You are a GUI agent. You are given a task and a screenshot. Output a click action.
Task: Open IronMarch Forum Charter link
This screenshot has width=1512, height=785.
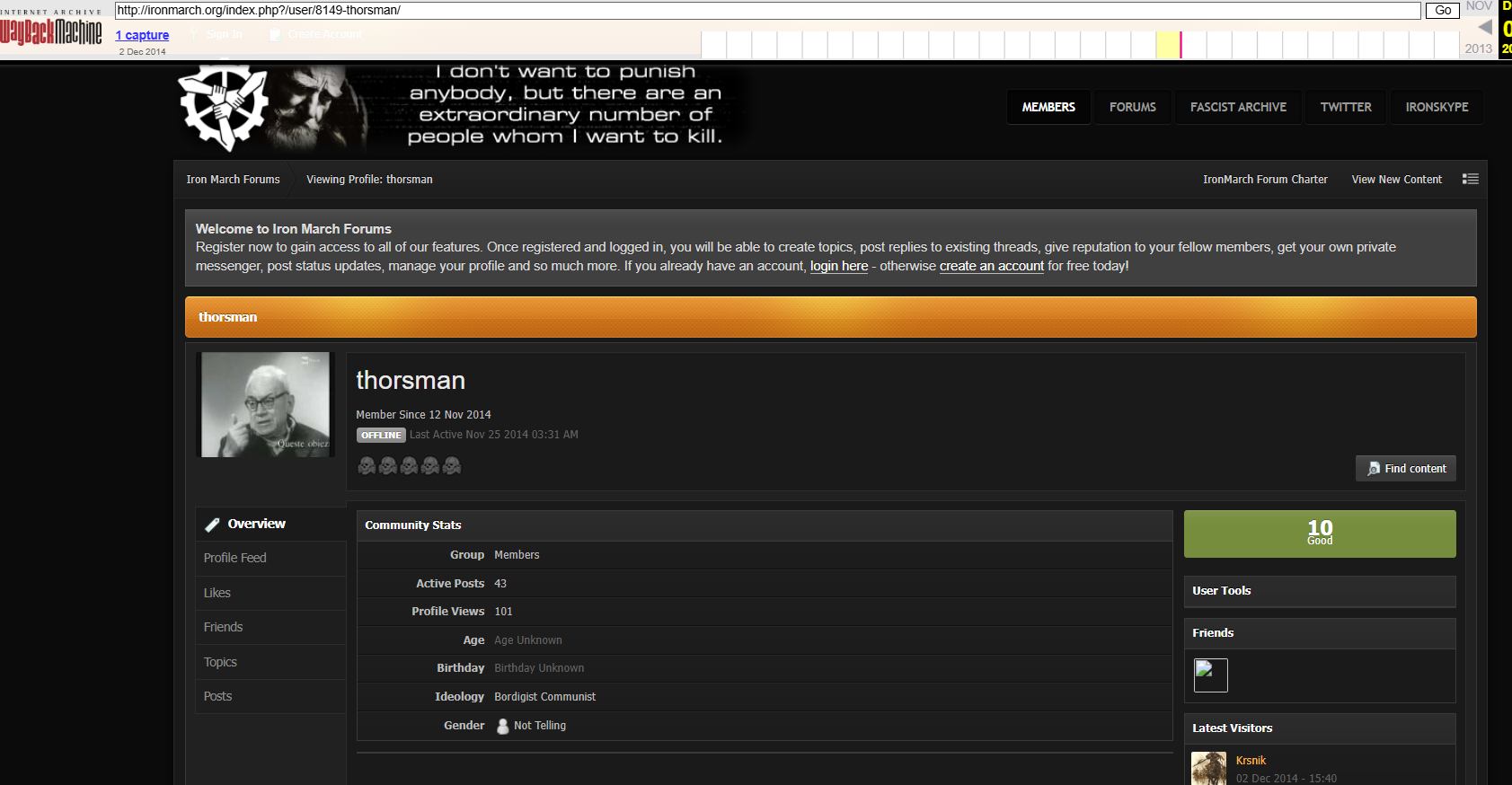click(x=1265, y=180)
